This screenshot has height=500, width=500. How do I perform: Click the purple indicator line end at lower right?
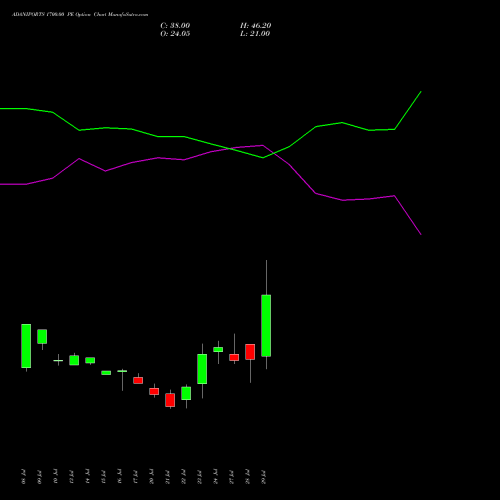pyautogui.click(x=421, y=234)
